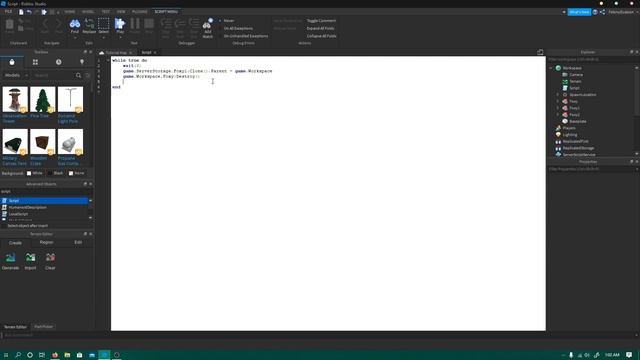
Task: Switch to the HOME ribbon tab
Action: pos(70,12)
